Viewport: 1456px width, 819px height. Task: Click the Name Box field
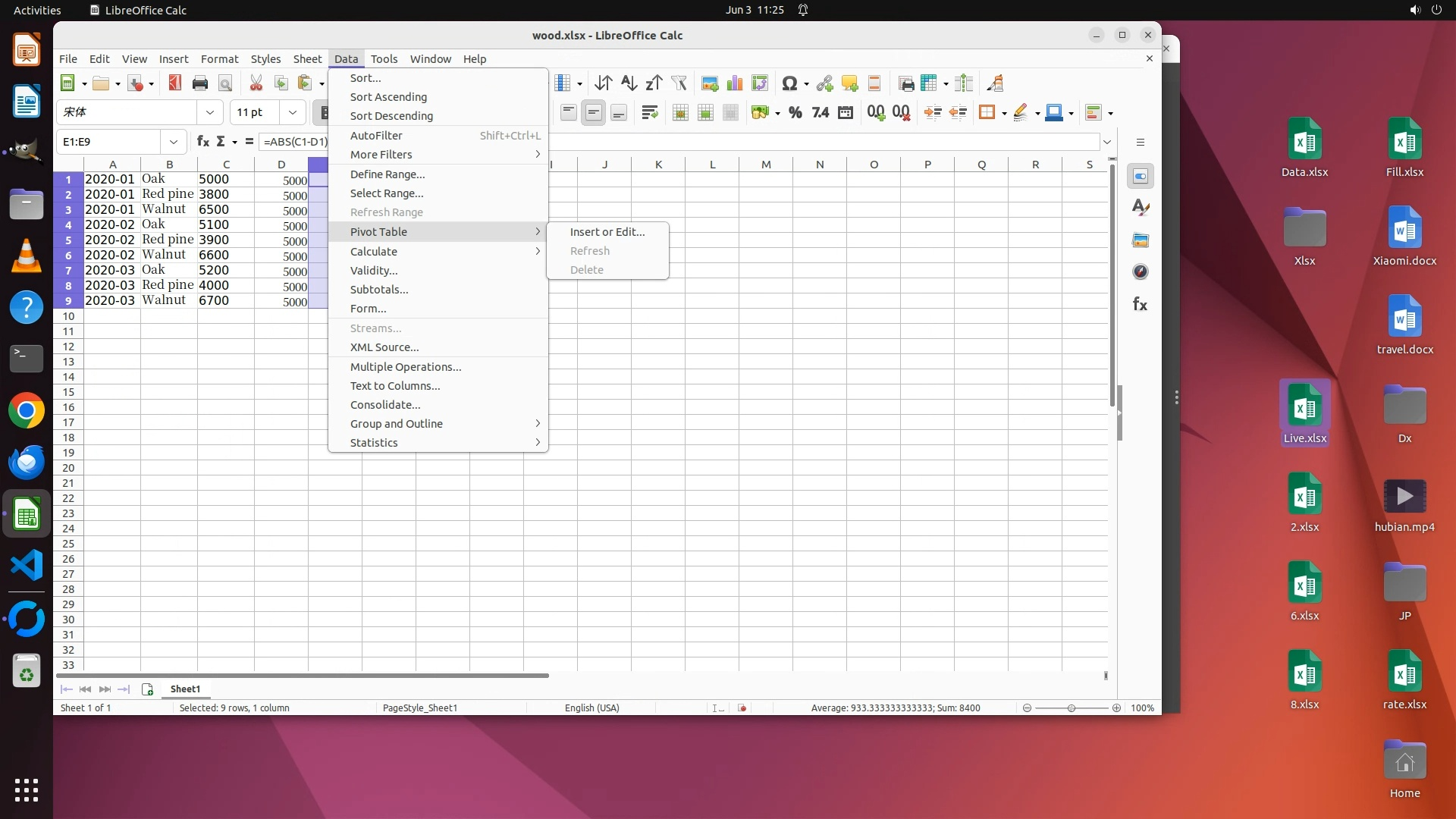click(110, 141)
